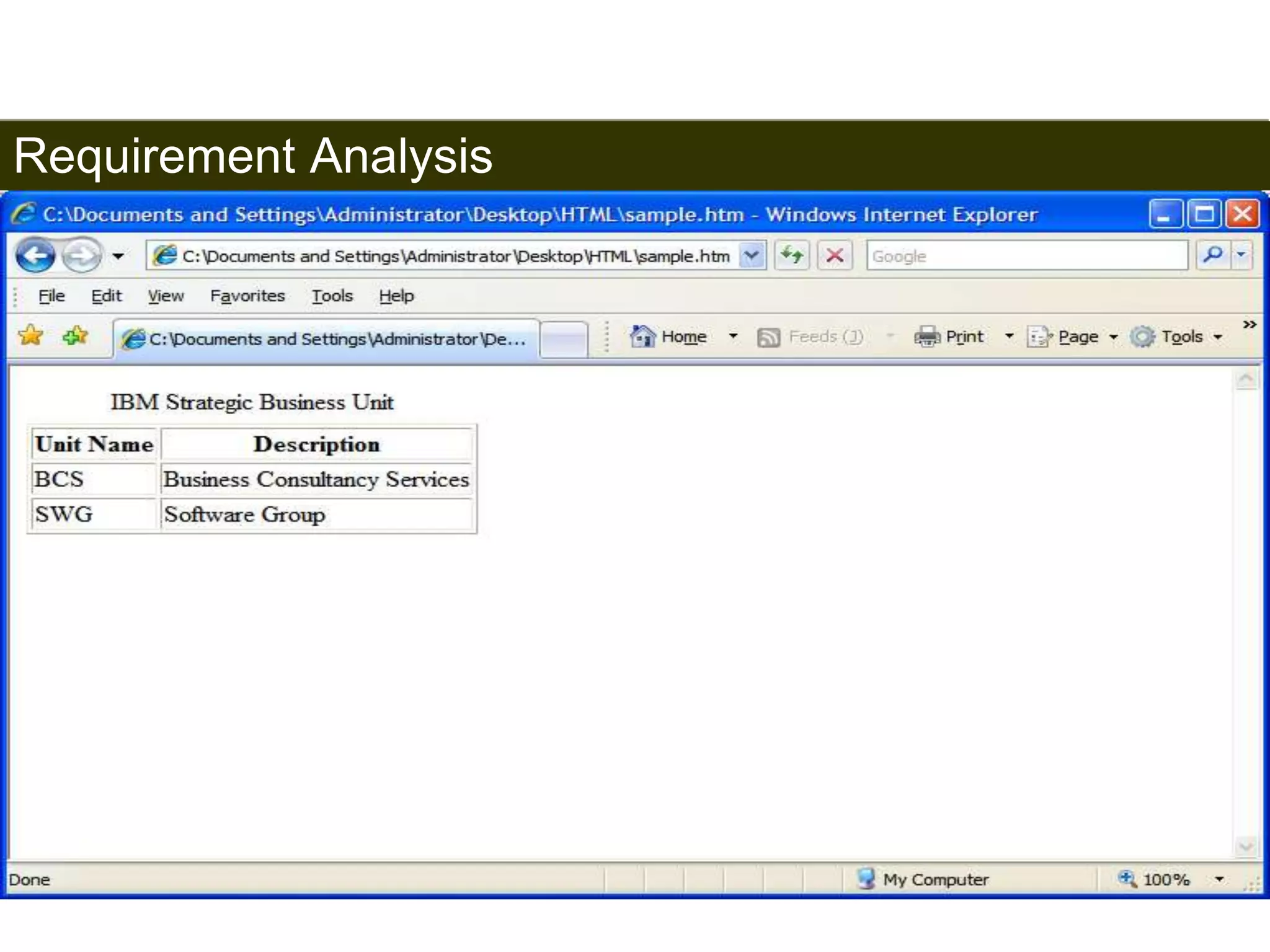Expand the address bar history dropdown
This screenshot has width=1270, height=952.
click(752, 255)
